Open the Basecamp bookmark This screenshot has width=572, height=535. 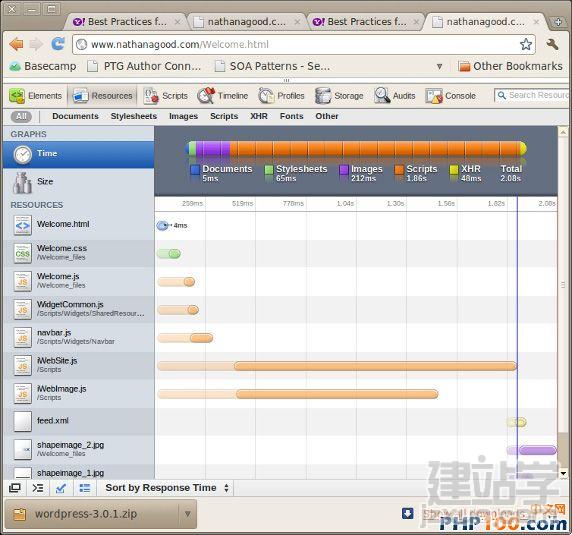tap(43, 66)
